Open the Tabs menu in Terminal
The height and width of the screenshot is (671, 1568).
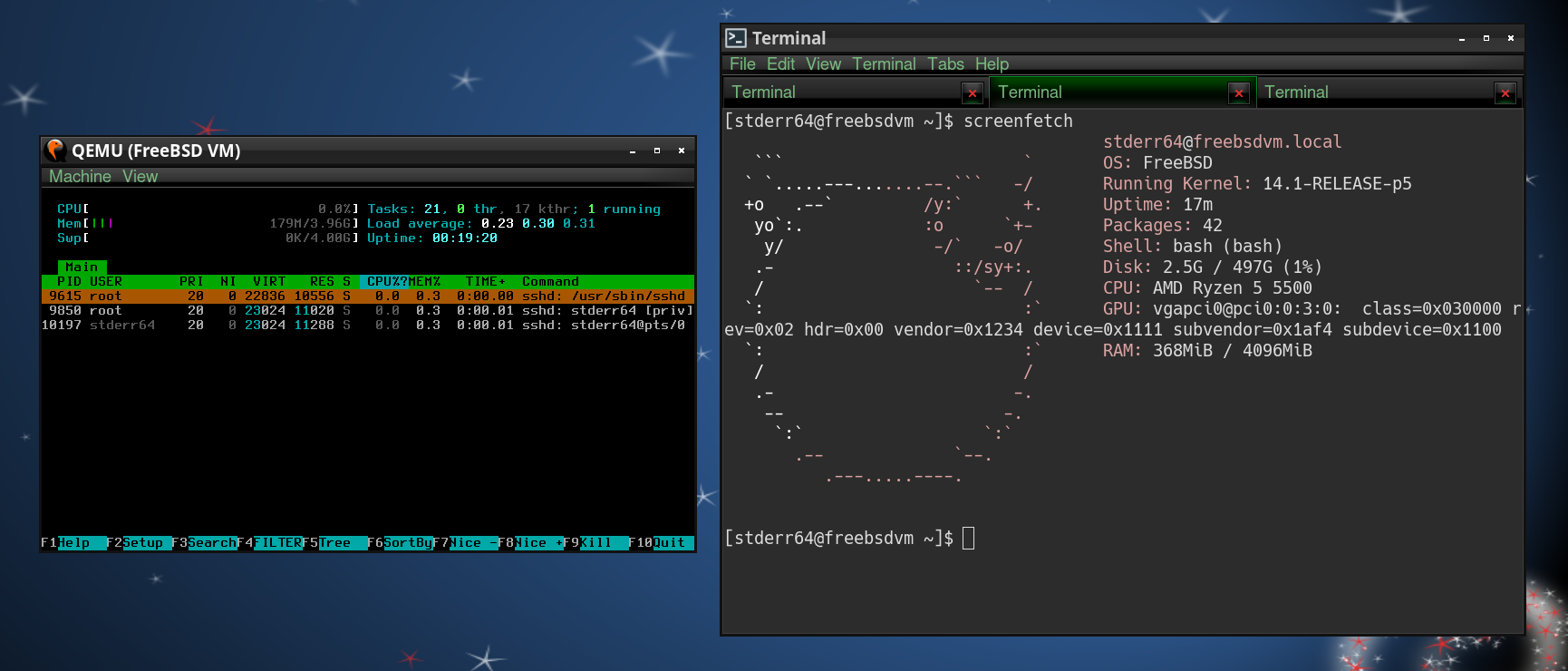945,64
